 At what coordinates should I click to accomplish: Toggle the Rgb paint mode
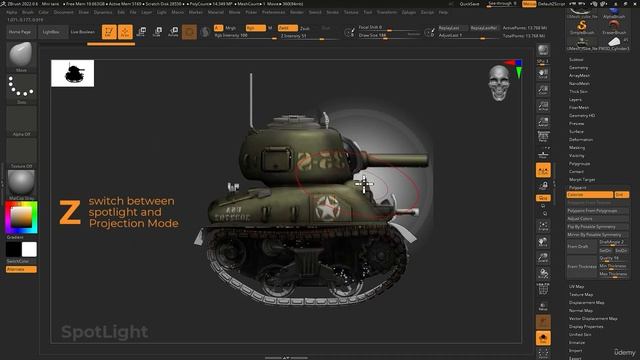[256, 28]
